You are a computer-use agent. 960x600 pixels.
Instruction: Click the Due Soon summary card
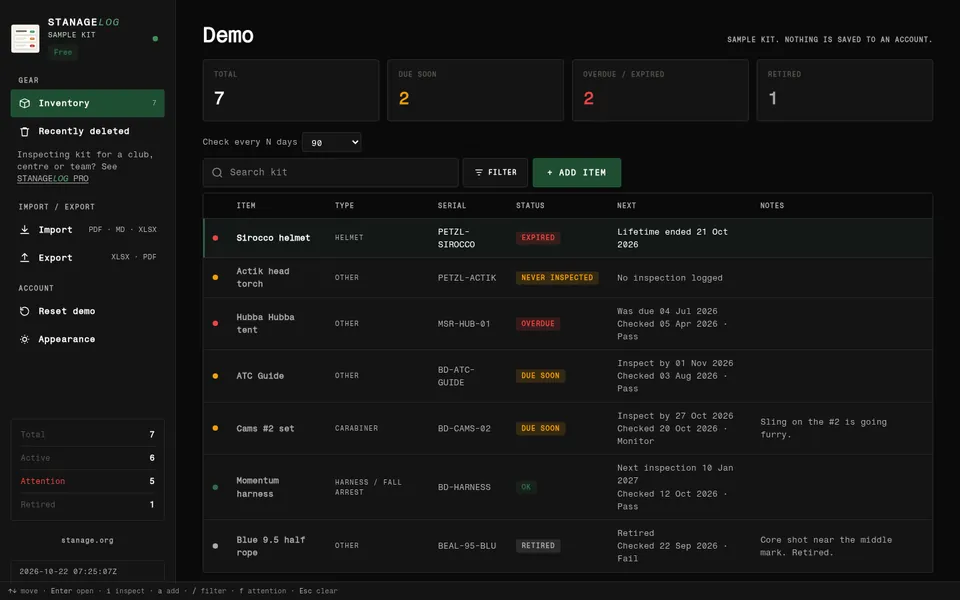point(476,90)
